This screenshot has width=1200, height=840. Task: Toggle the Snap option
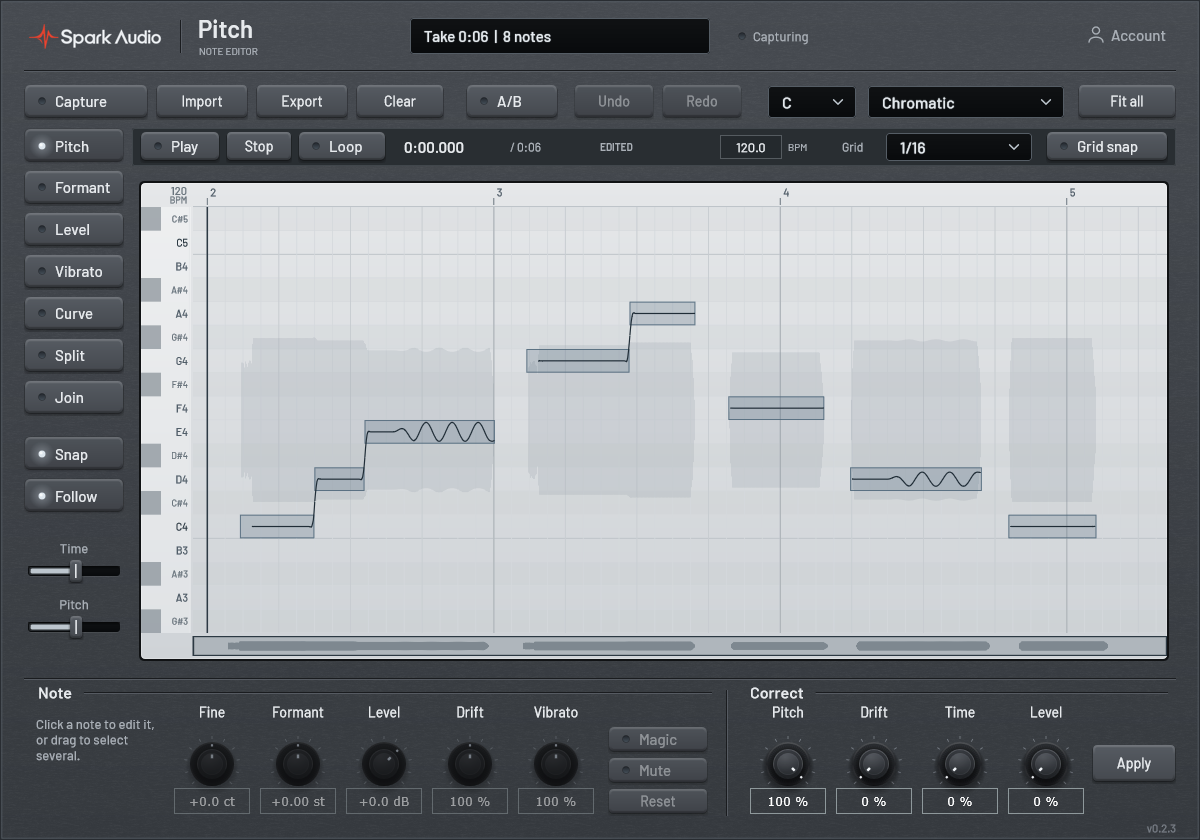coord(74,455)
